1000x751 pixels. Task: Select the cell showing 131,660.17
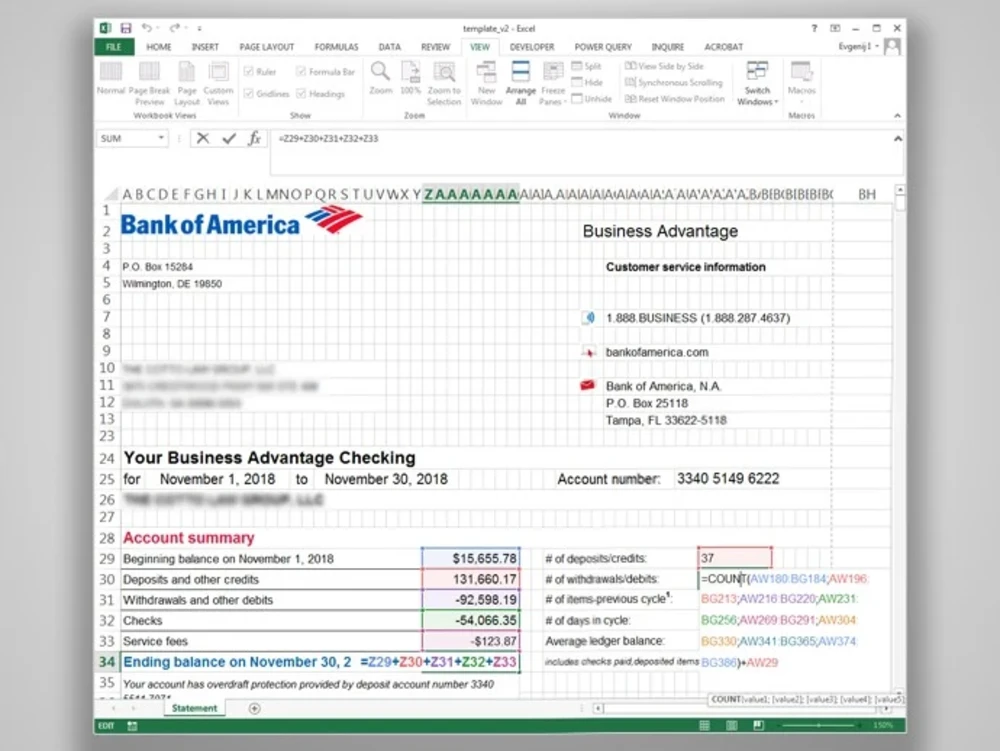tap(471, 580)
